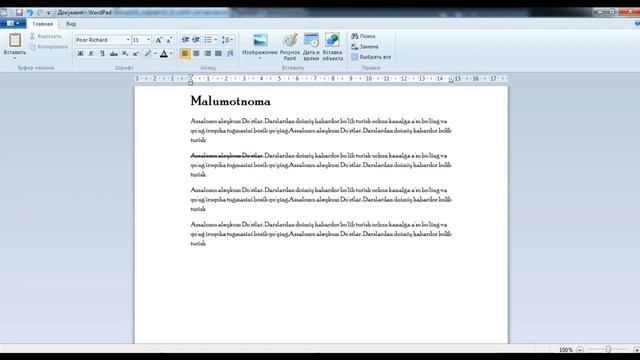640x360 pixels.
Task: Open the bullet list style dropdown arrow
Action: coord(216,40)
